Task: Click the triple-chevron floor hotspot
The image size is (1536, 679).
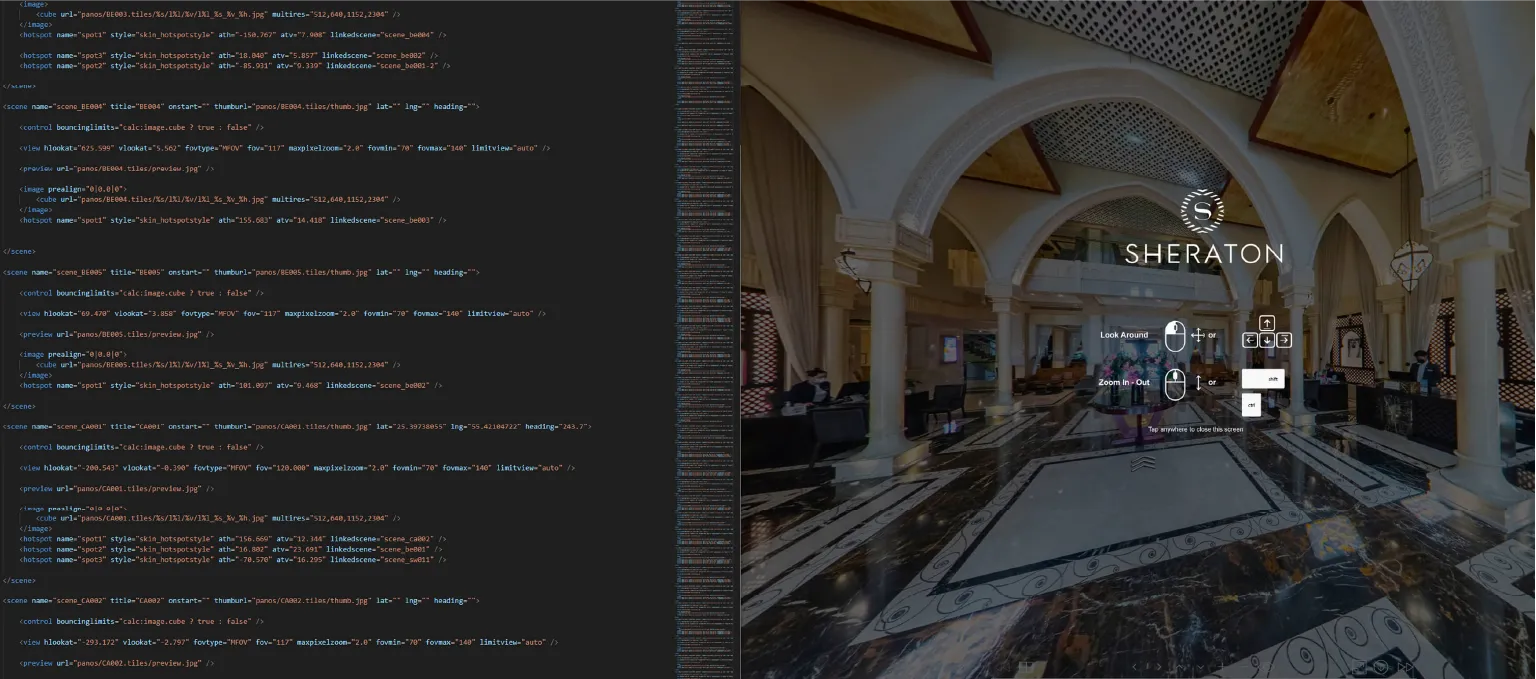Action: coord(1143,464)
